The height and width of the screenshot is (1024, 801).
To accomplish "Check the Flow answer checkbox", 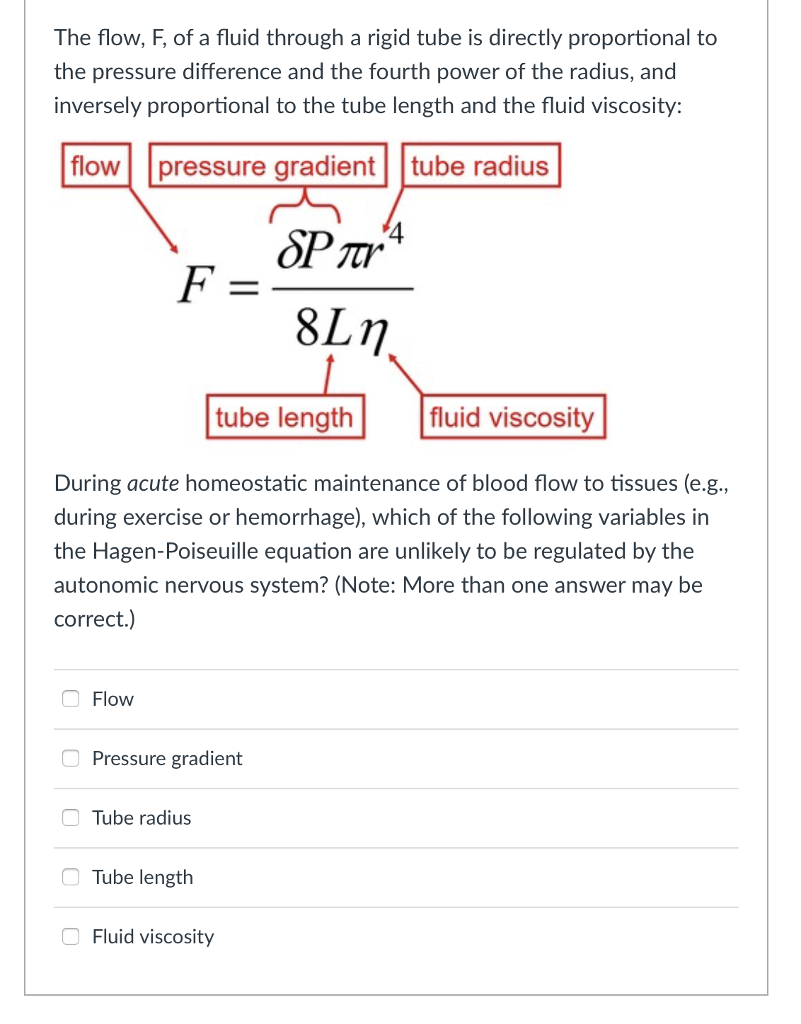I will pos(70,698).
